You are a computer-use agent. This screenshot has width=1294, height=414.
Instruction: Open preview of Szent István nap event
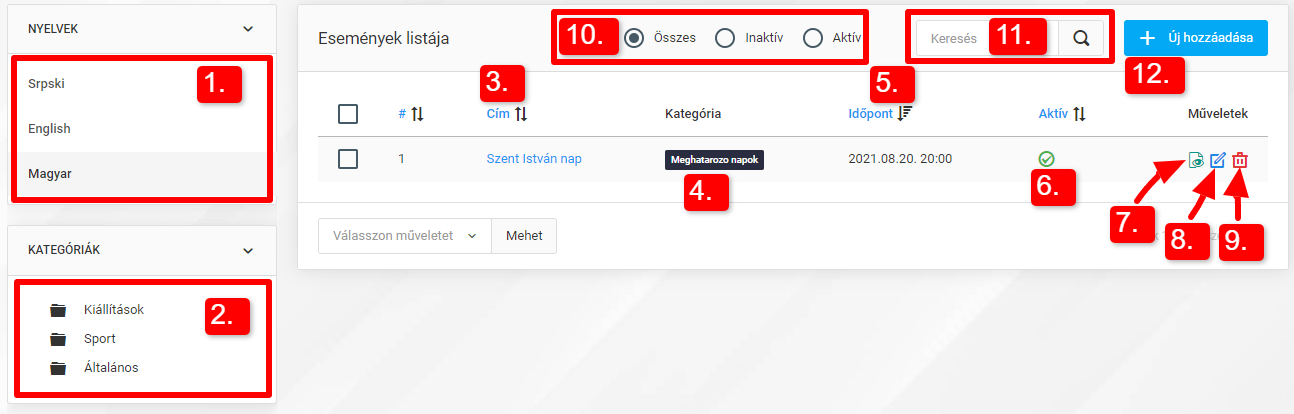click(1196, 160)
